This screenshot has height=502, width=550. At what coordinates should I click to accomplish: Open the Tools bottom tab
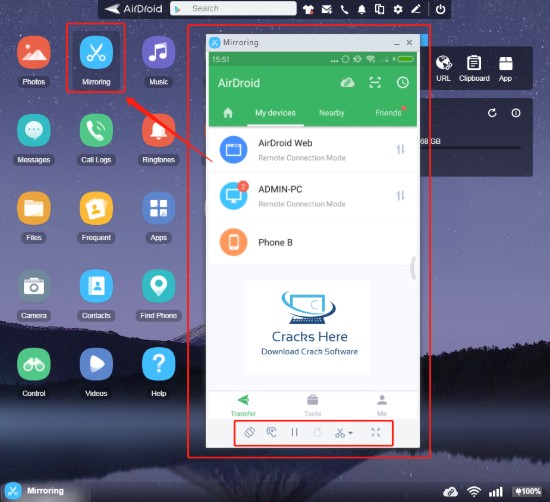pos(313,405)
